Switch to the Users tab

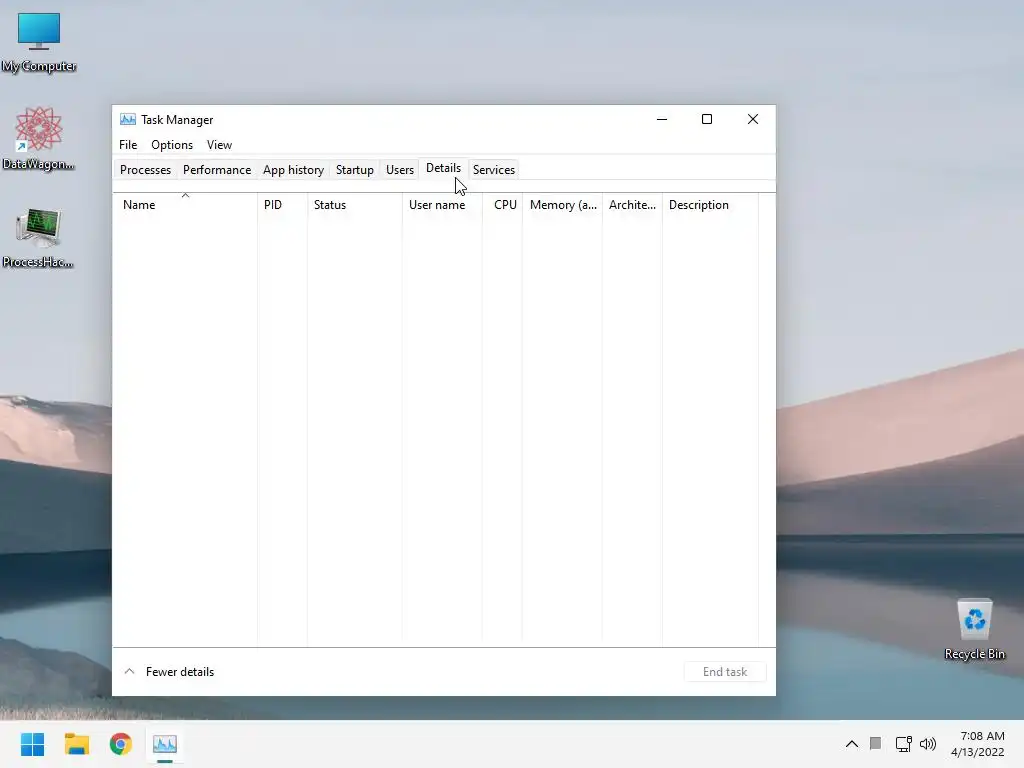[400, 170]
